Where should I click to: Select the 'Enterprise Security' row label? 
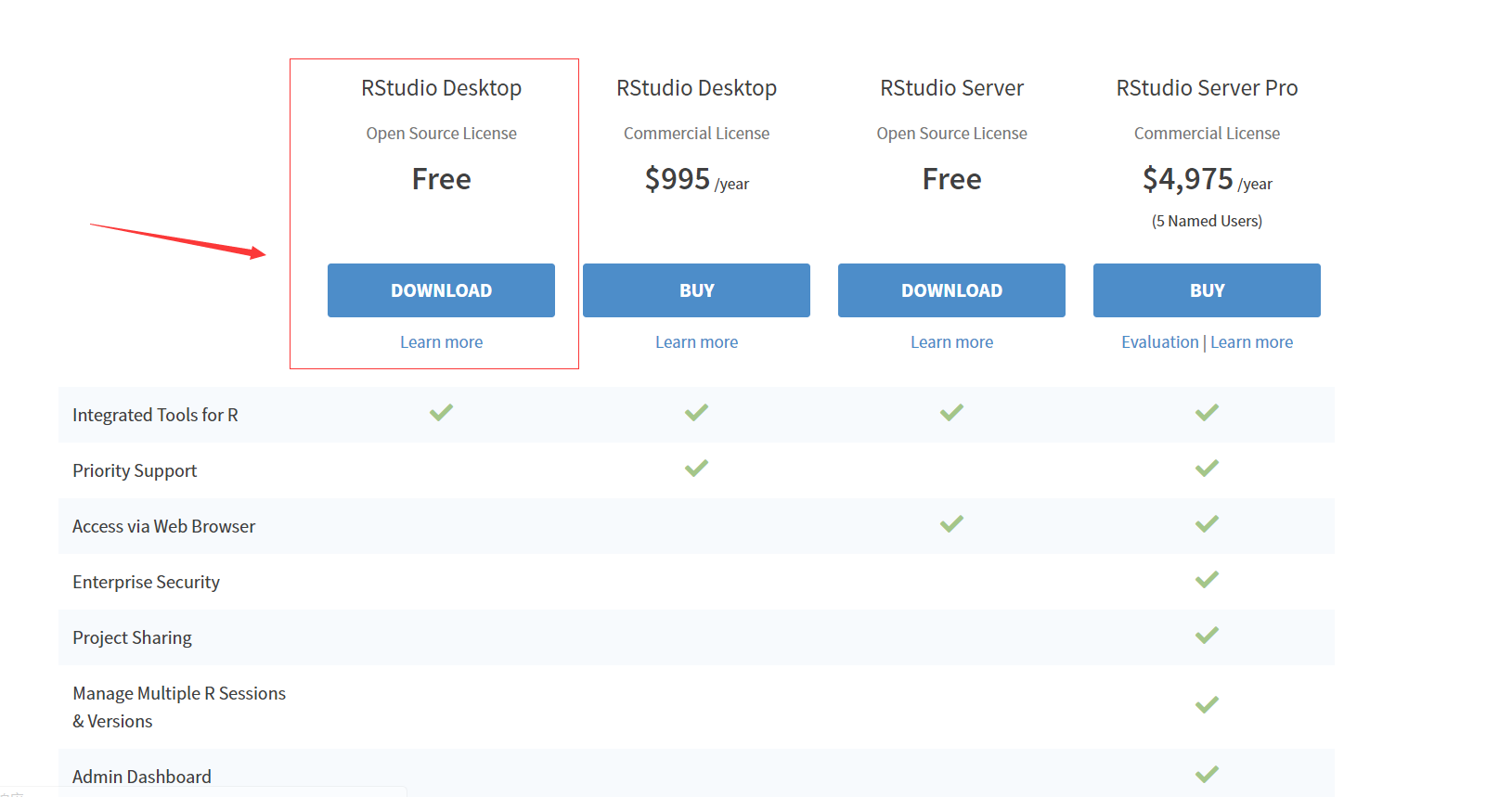146,583
